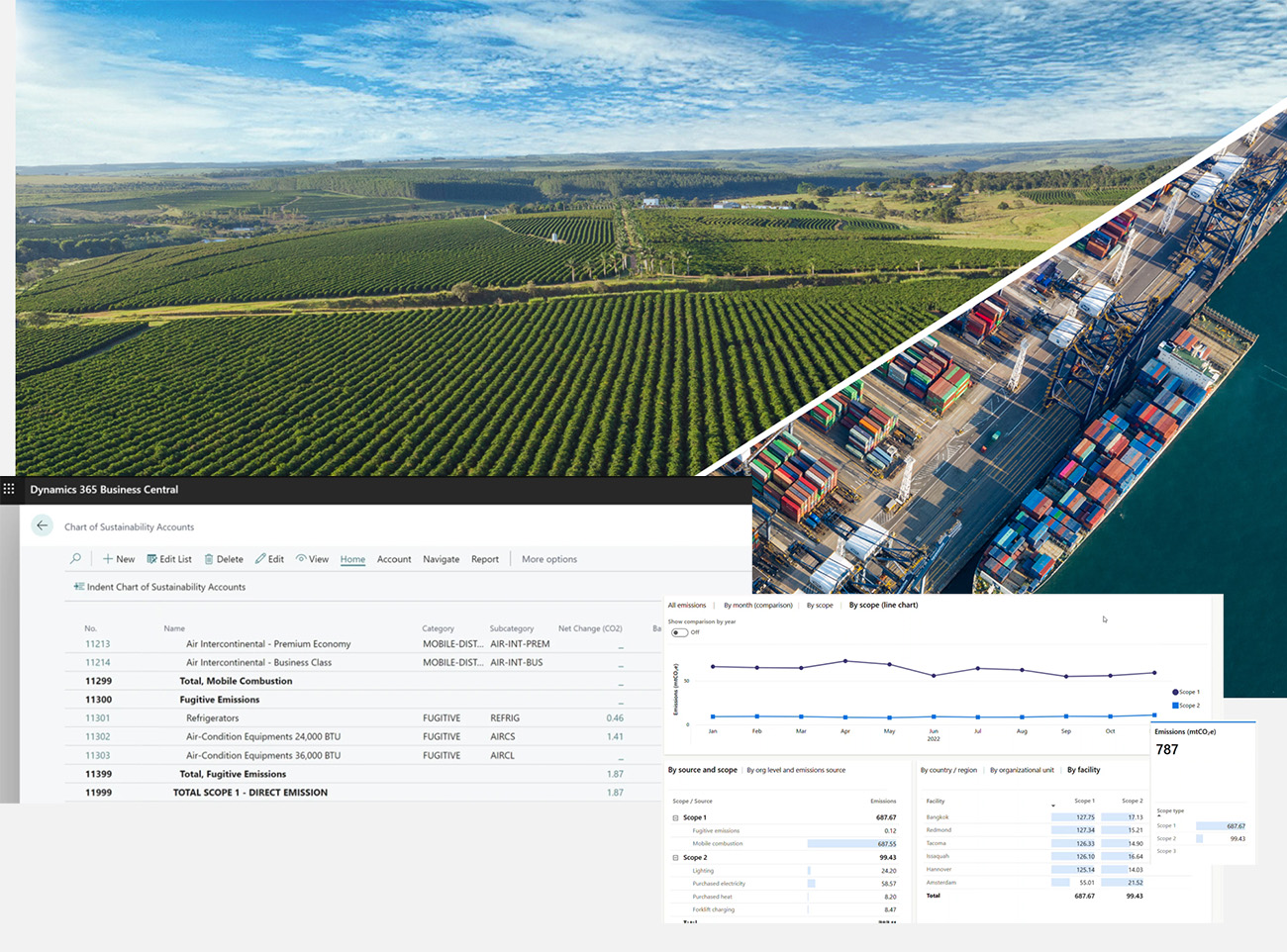Click the Net Change (CO2) column header

590,628
